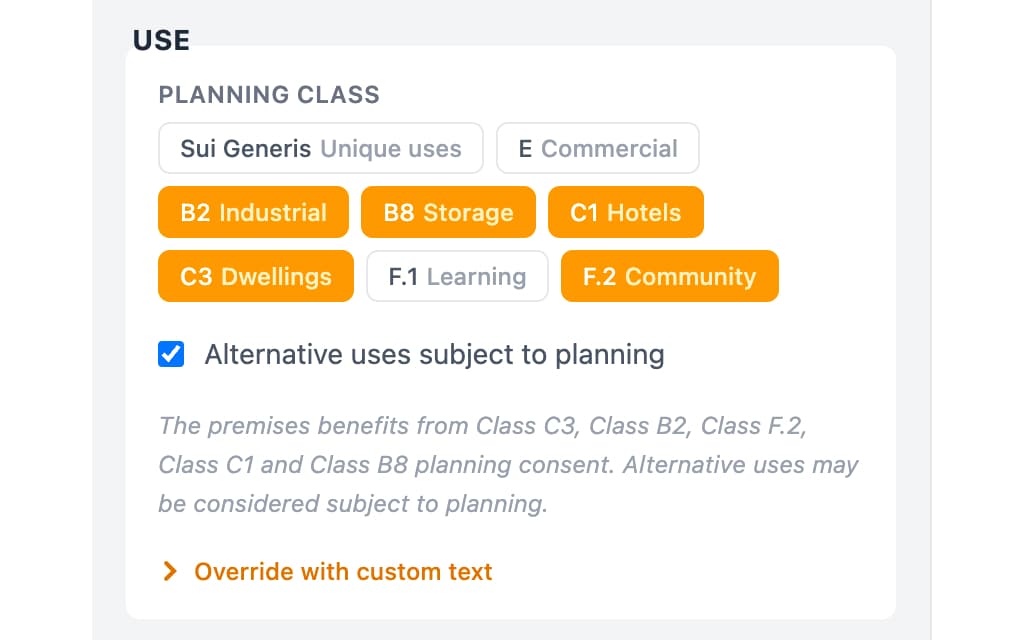Viewport: 1024px width, 640px height.
Task: Click the 'Alternative uses subject to planning' label
Action: pyautogui.click(x=434, y=354)
